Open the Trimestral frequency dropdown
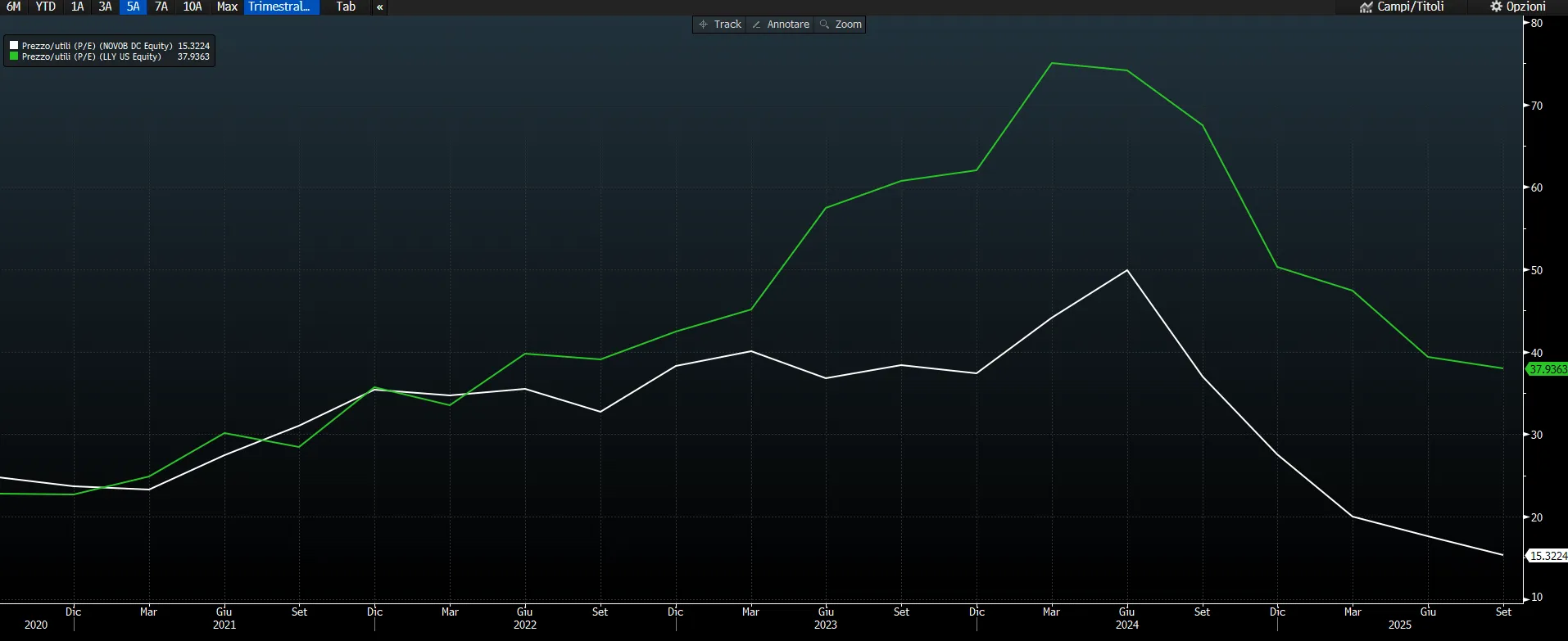Screen dimensions: 1568x641 (282, 7)
